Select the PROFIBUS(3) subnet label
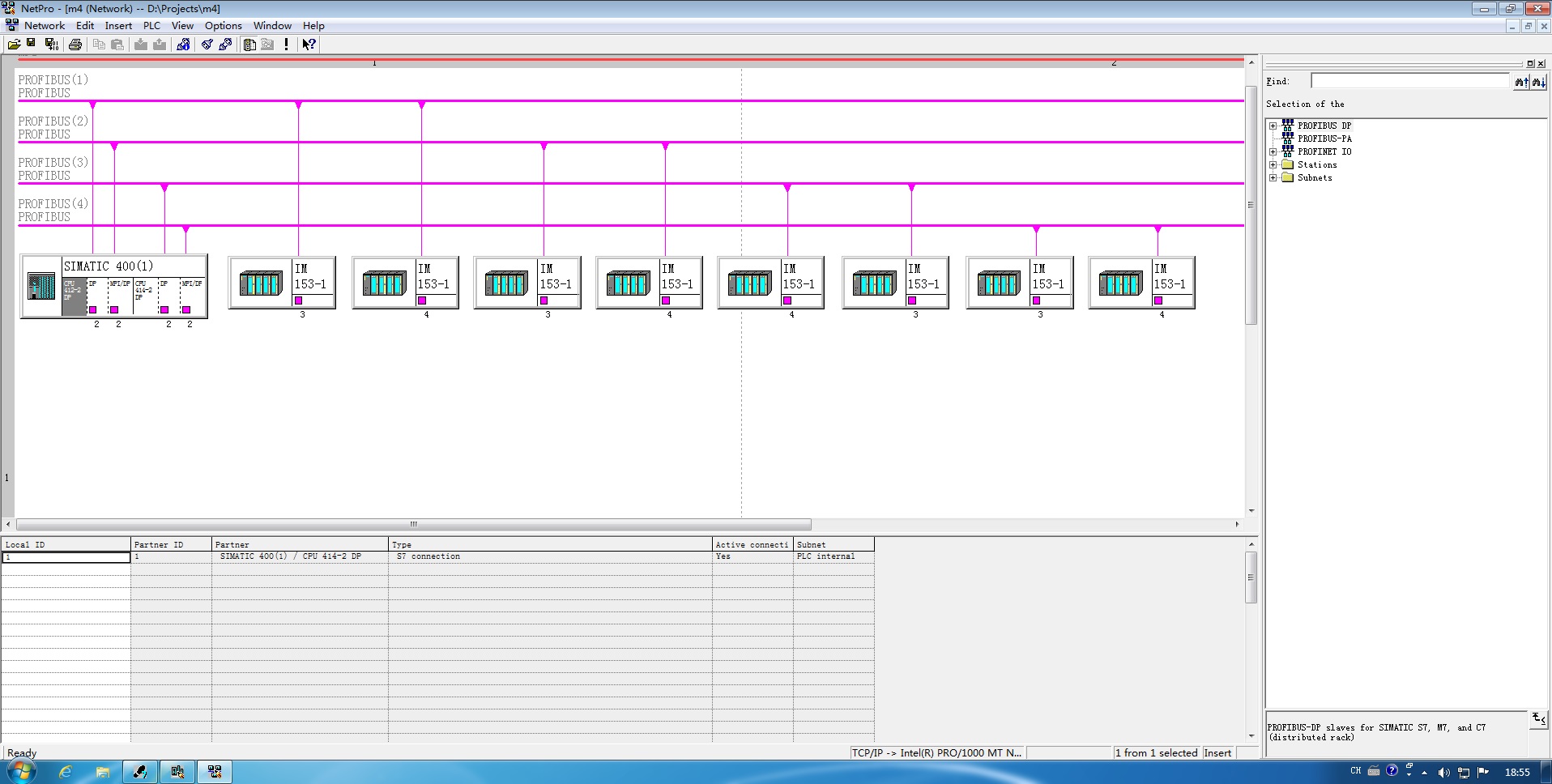Screen dimensions: 1552x784 click(x=53, y=163)
